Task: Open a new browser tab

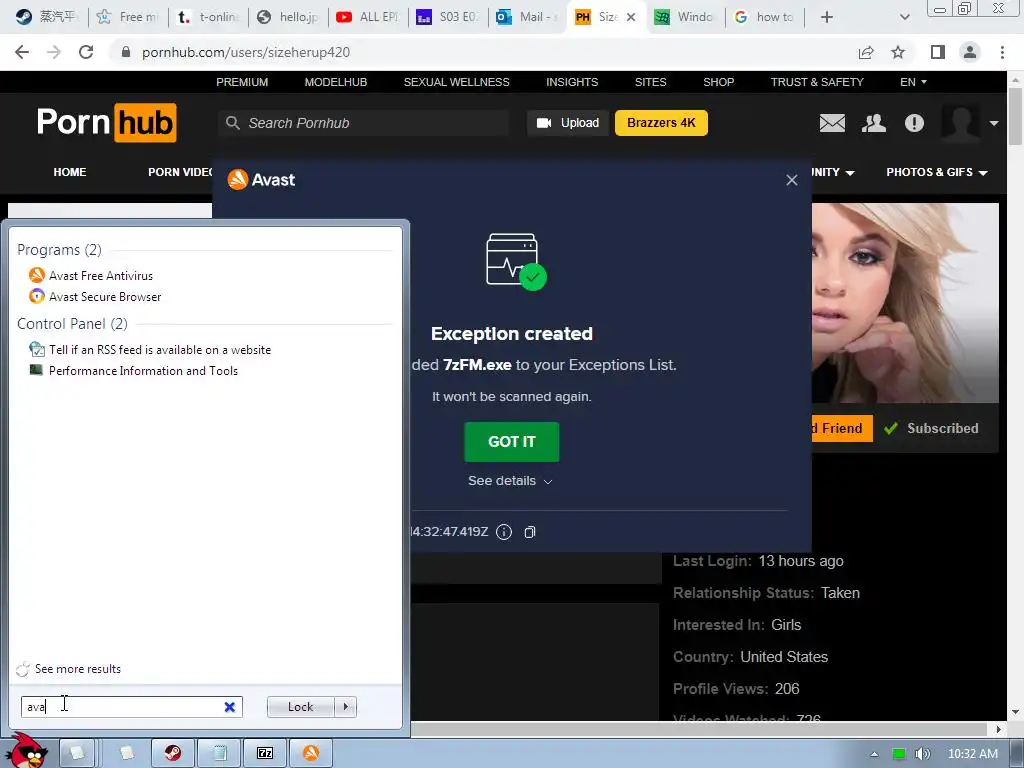Action: (x=826, y=17)
